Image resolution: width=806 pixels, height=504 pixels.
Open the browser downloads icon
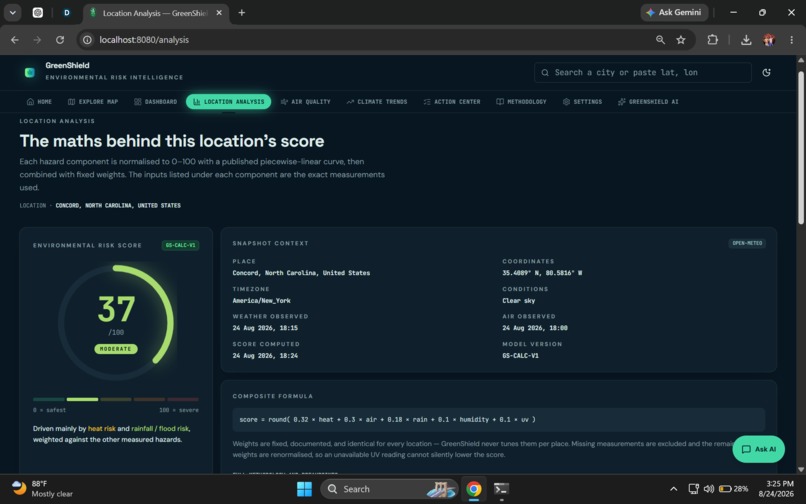[x=746, y=40]
